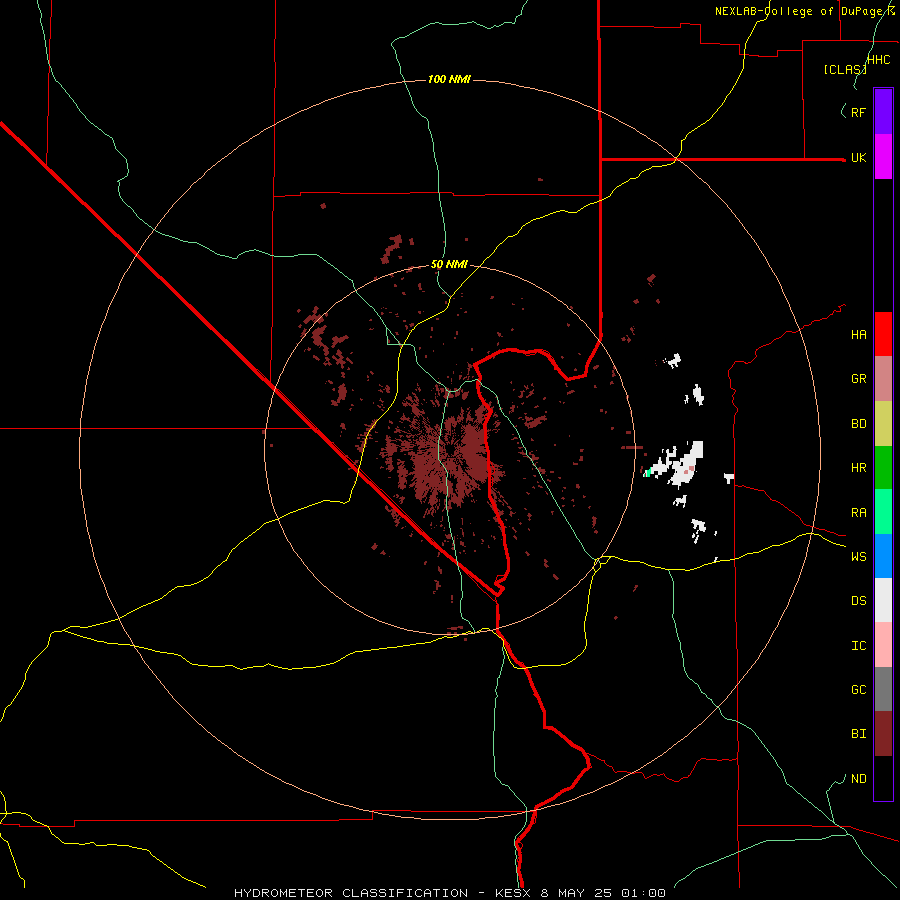Screen dimensions: 900x900
Task: Click the red HA legend swatch
Action: tap(883, 334)
